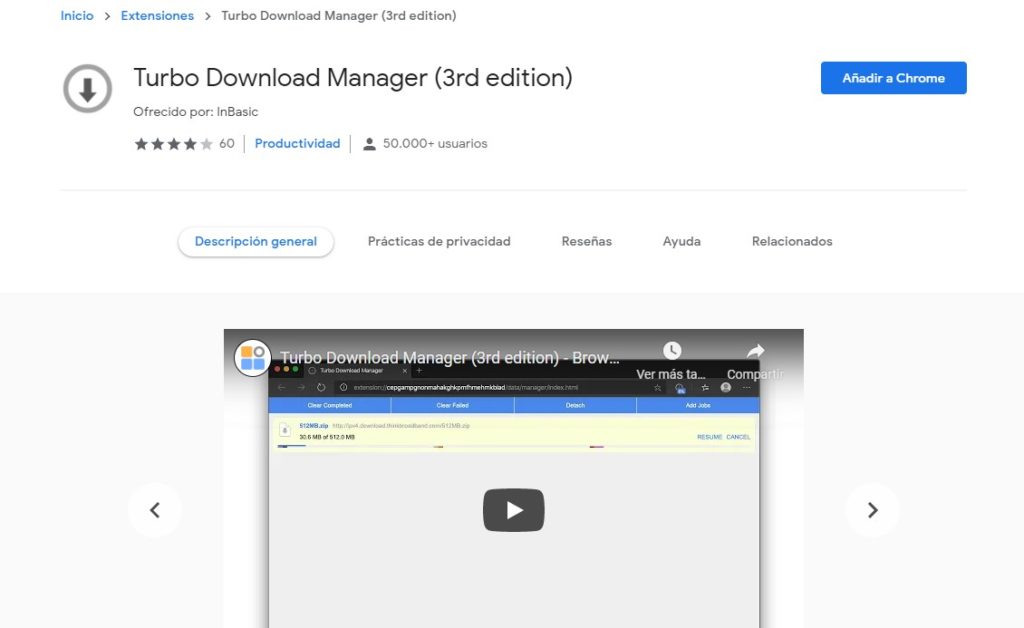Click the Compartir share arrow icon
The image size is (1024, 628).
coord(755,351)
